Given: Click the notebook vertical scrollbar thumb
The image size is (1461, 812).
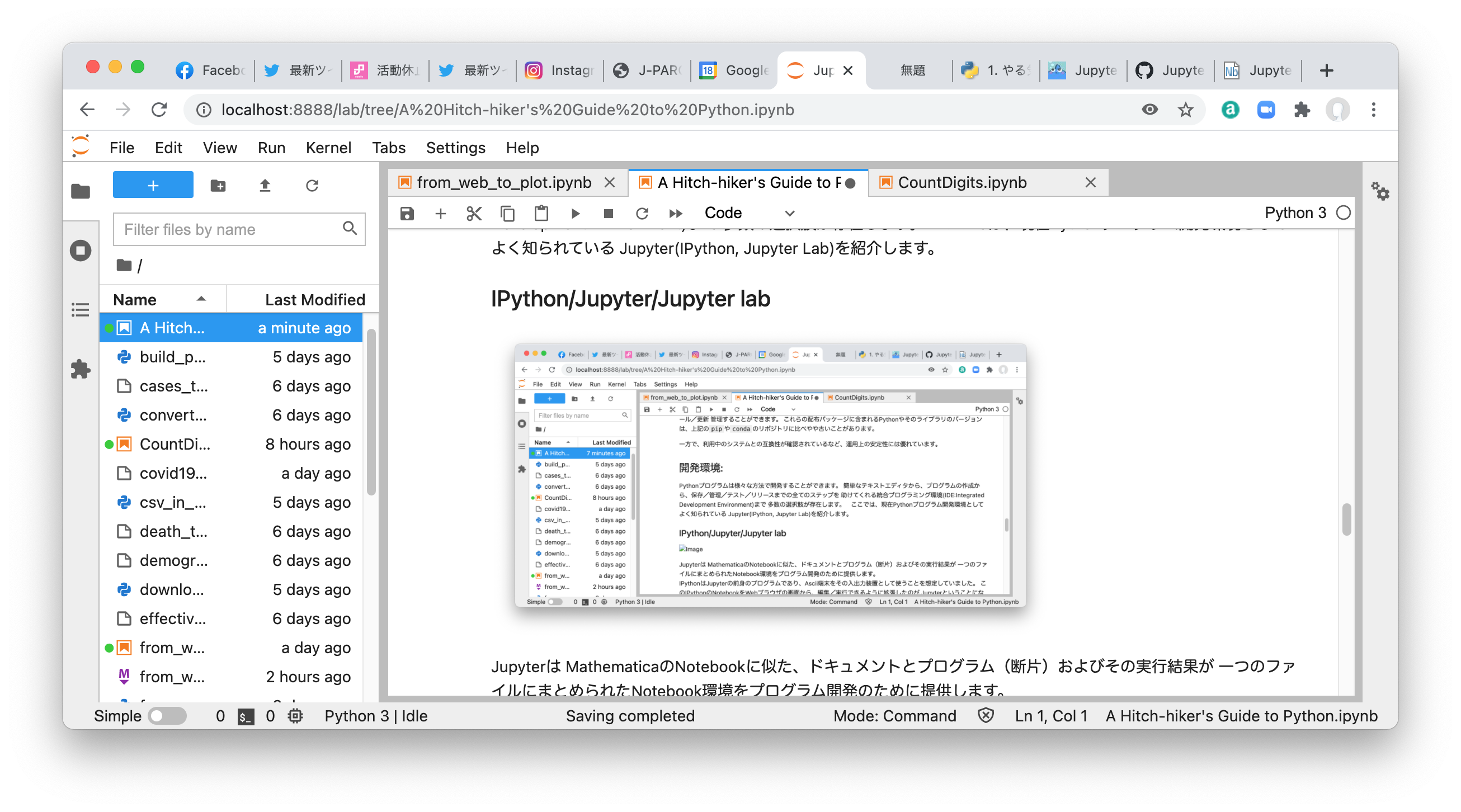Looking at the screenshot, I should pos(1347,519).
